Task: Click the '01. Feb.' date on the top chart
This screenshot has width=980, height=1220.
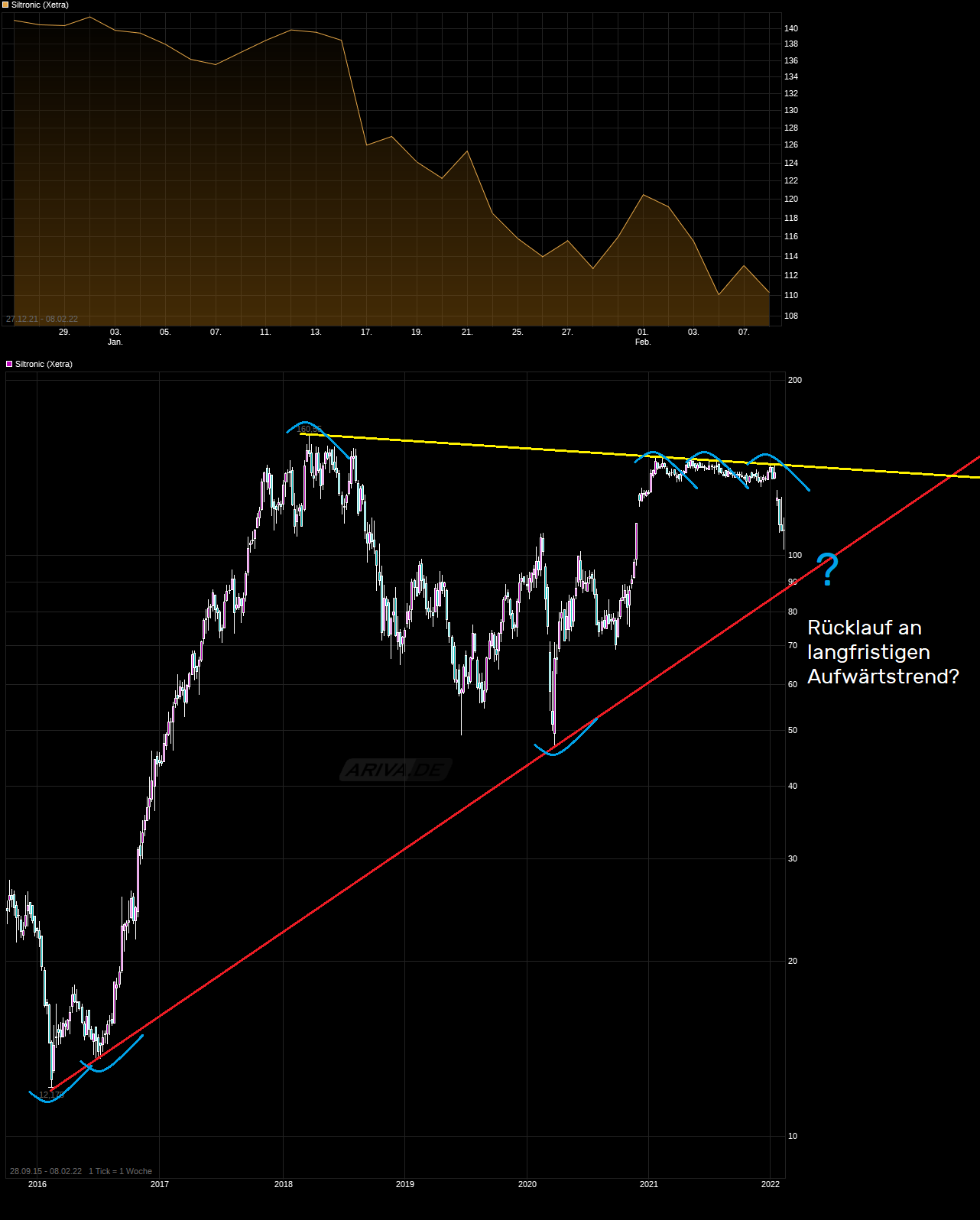Action: [643, 337]
